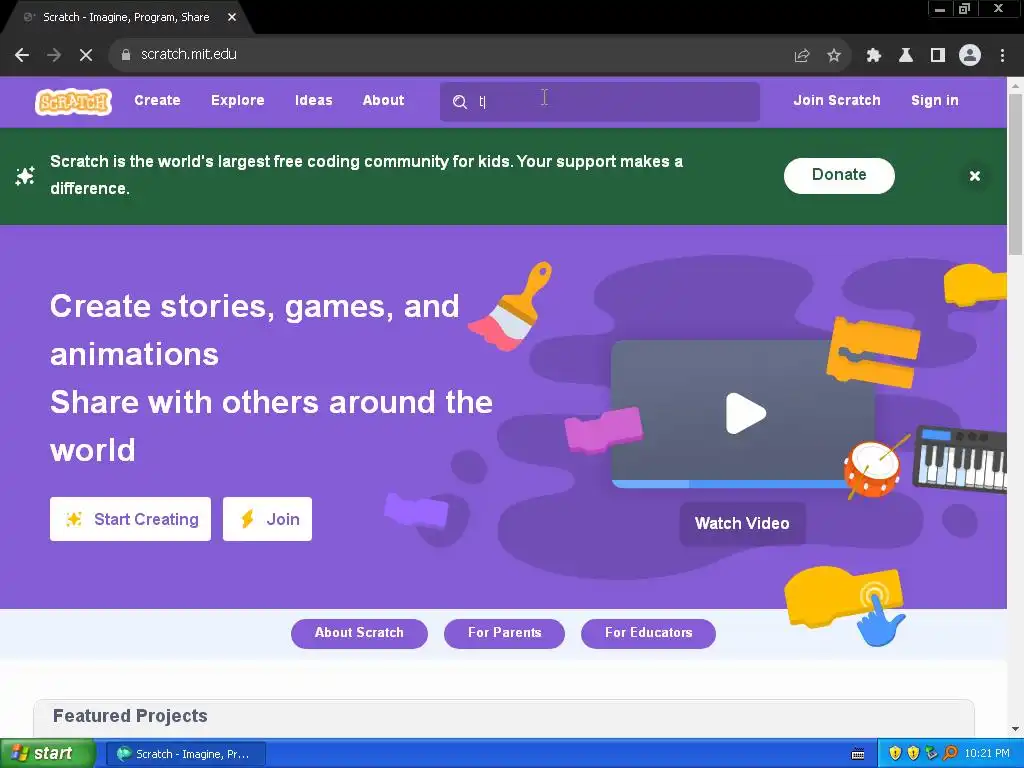Click the Featured Projects heading
Screen dimensions: 1024x768
(131, 716)
